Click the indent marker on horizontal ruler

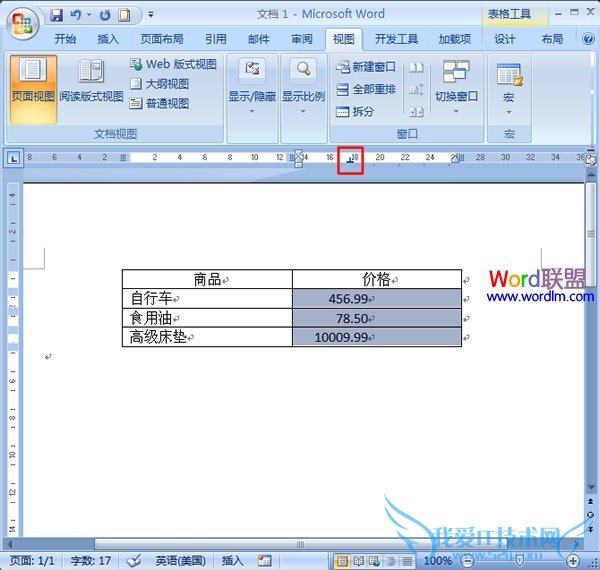pyautogui.click(x=298, y=158)
